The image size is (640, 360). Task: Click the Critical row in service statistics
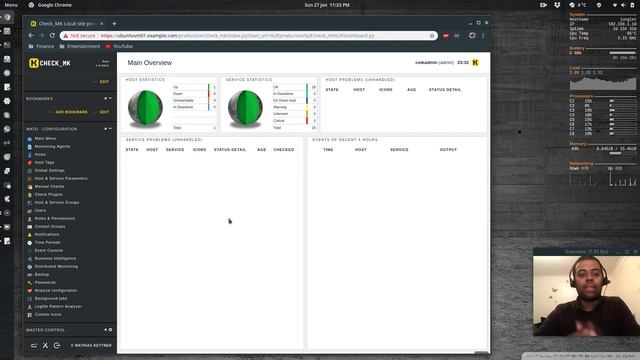294,121
